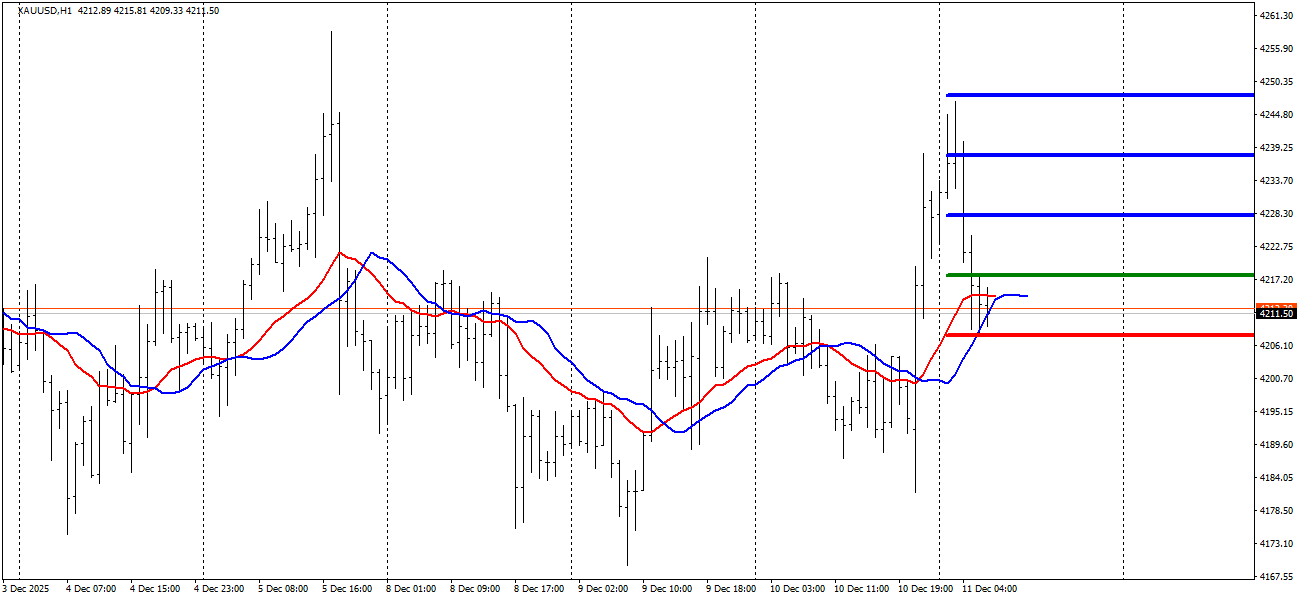The height and width of the screenshot is (600, 1300).
Task: Select the red horizontal level line
Action: coord(1100,335)
